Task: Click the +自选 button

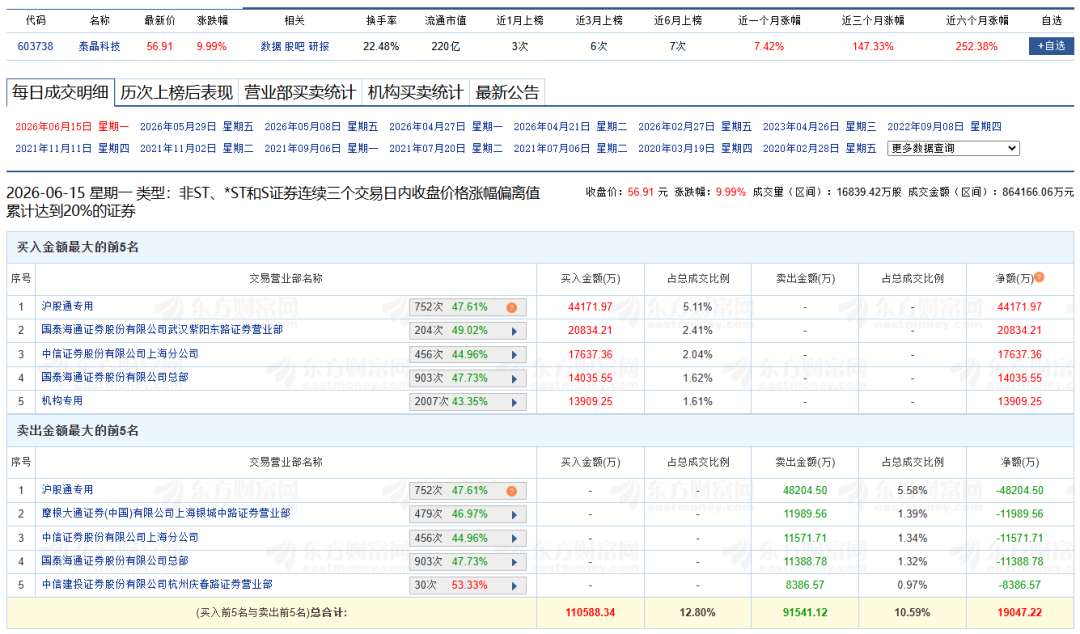Action: pyautogui.click(x=1051, y=45)
